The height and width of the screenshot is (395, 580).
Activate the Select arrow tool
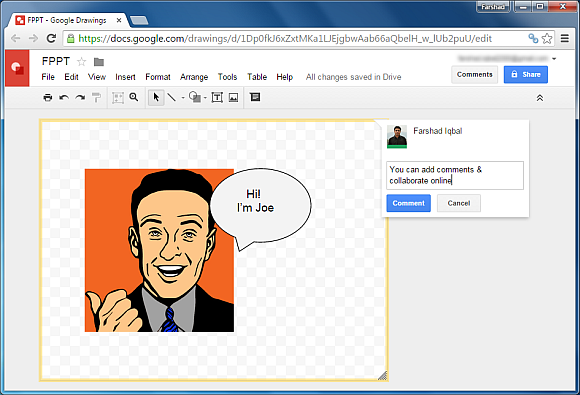coord(156,97)
